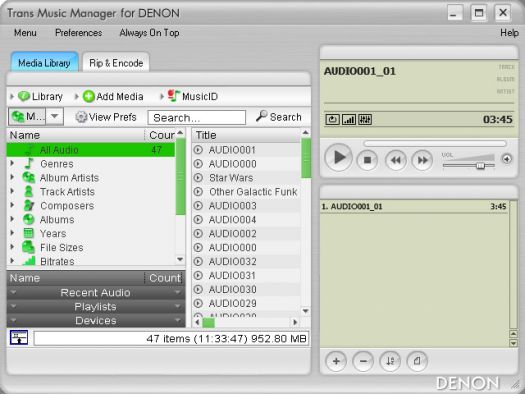Select the AUDIO029 track row
525x394 pixels.
(246, 303)
